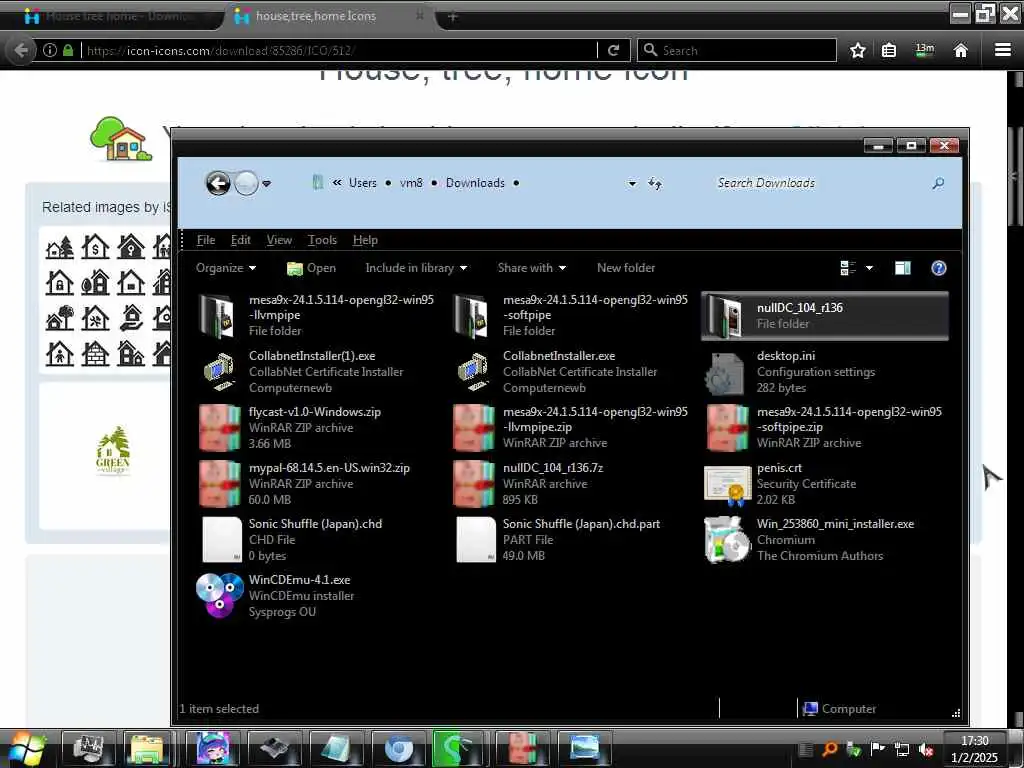1024x768 pixels.
Task: Open the view options arrow dropdown
Action: (869, 268)
